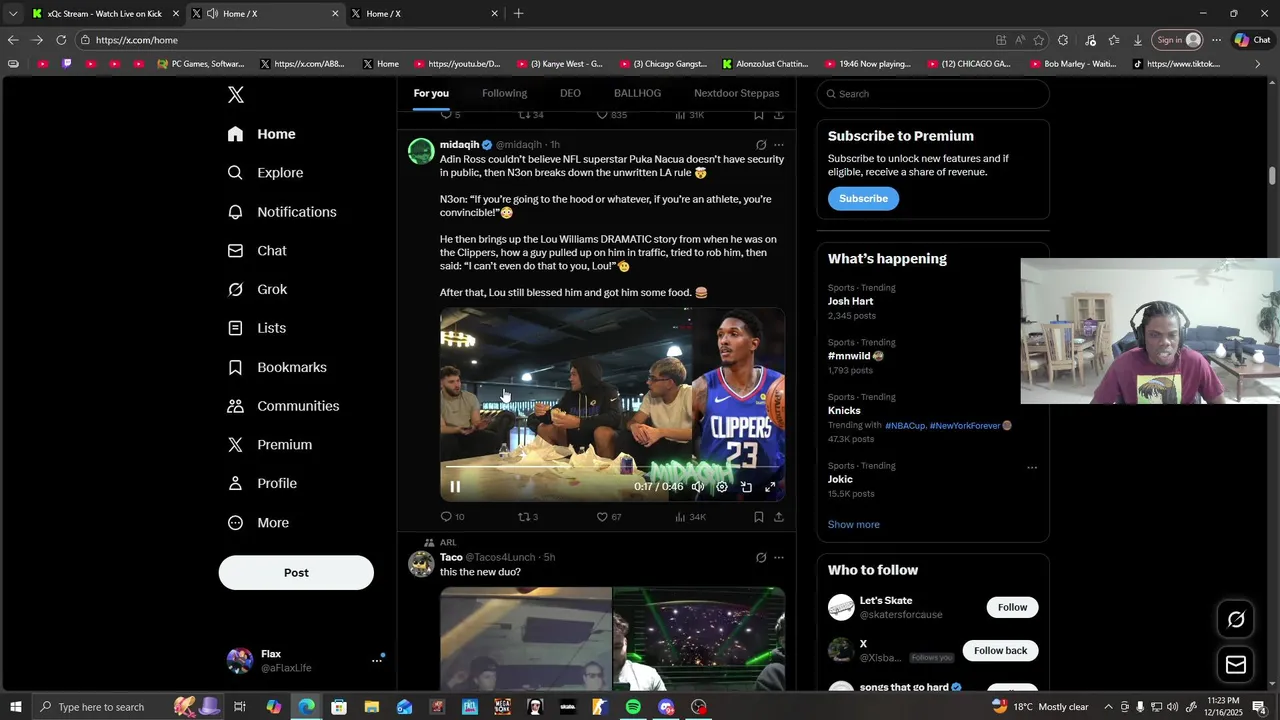This screenshot has width=1280, height=720.
Task: Click the #NBACup hashtag link
Action: 905,426
